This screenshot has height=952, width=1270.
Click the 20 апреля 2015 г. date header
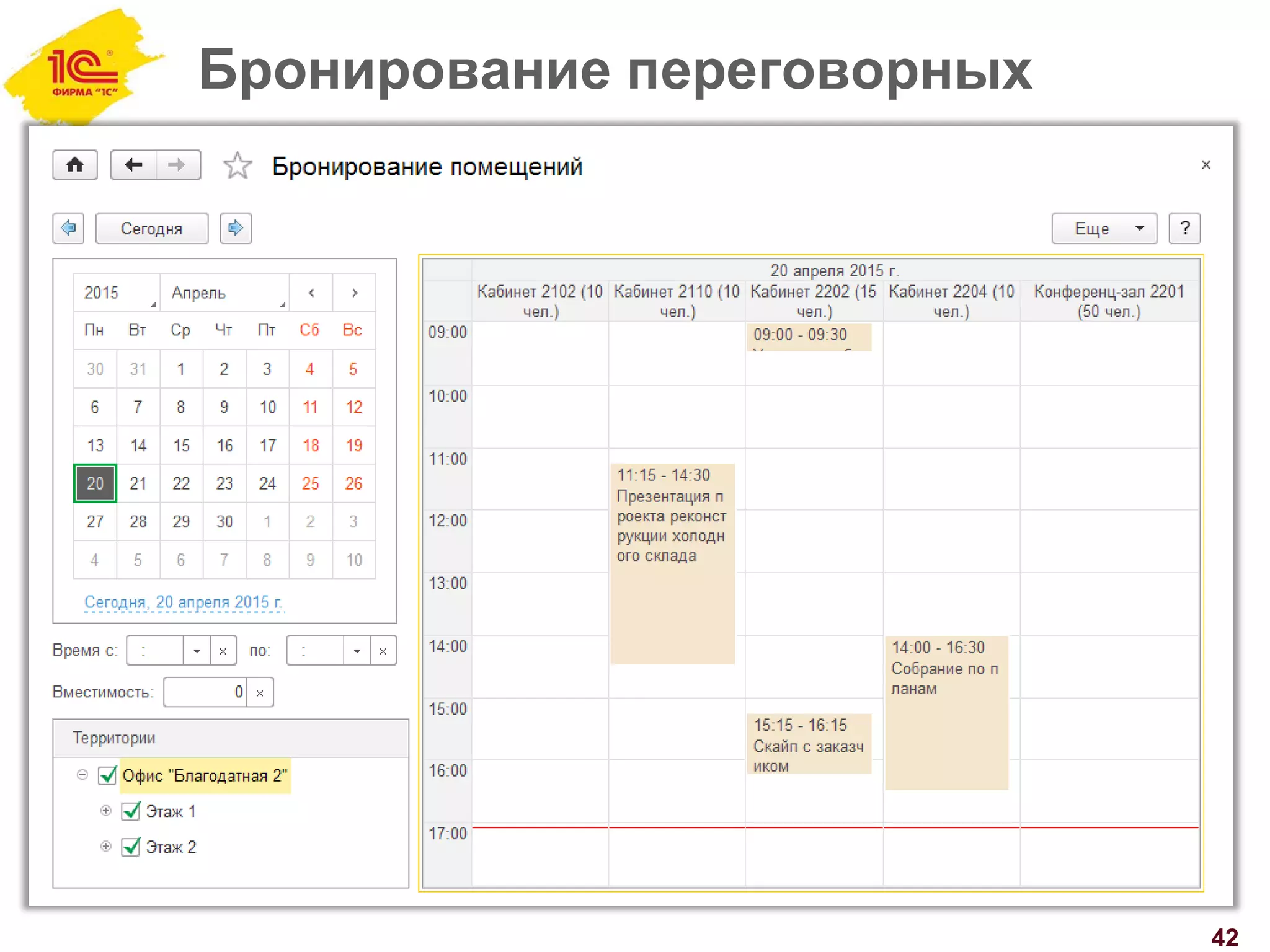pyautogui.click(x=835, y=270)
